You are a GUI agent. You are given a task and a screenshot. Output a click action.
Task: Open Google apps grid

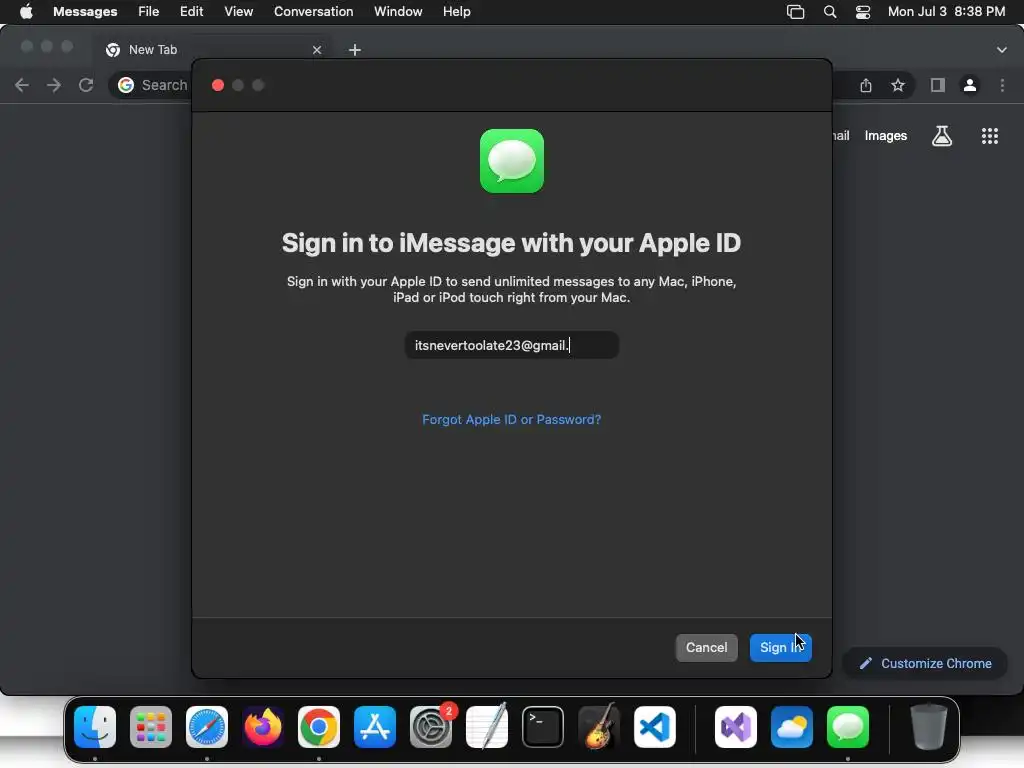click(990, 136)
